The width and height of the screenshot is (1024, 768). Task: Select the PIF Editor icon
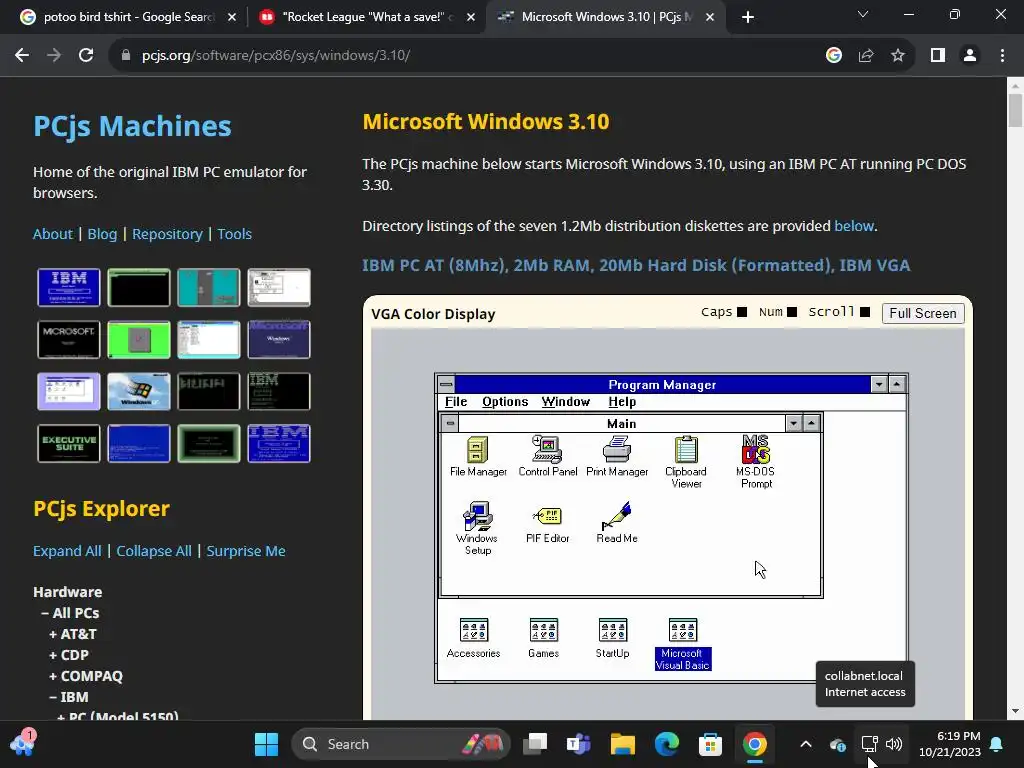(x=547, y=523)
